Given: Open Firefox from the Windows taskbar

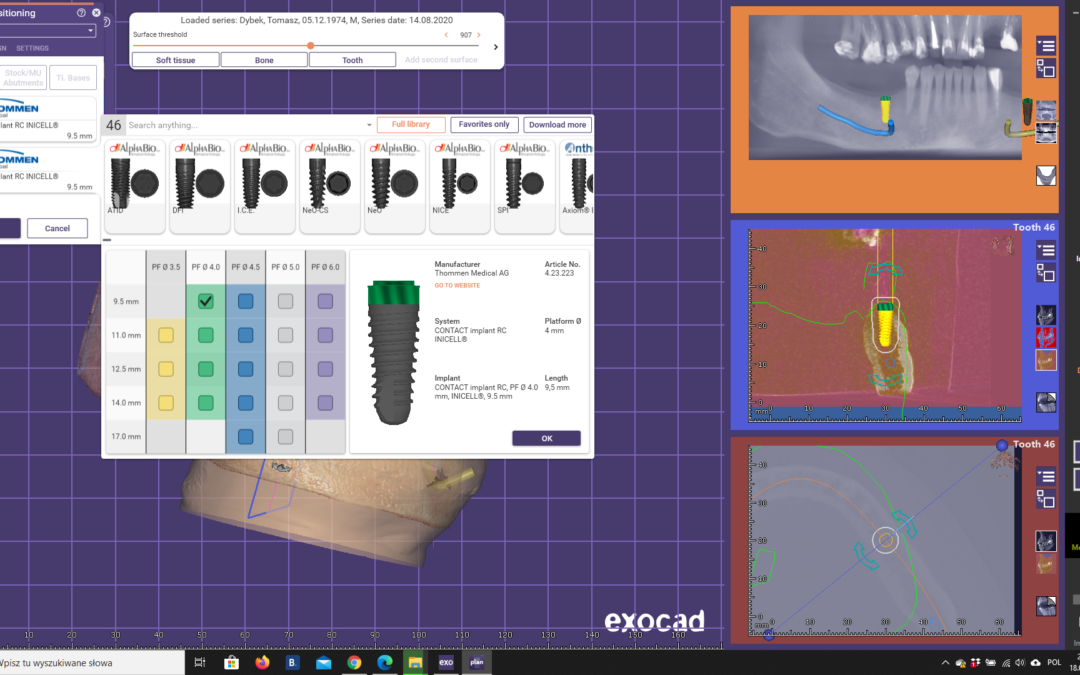Looking at the screenshot, I should (263, 662).
